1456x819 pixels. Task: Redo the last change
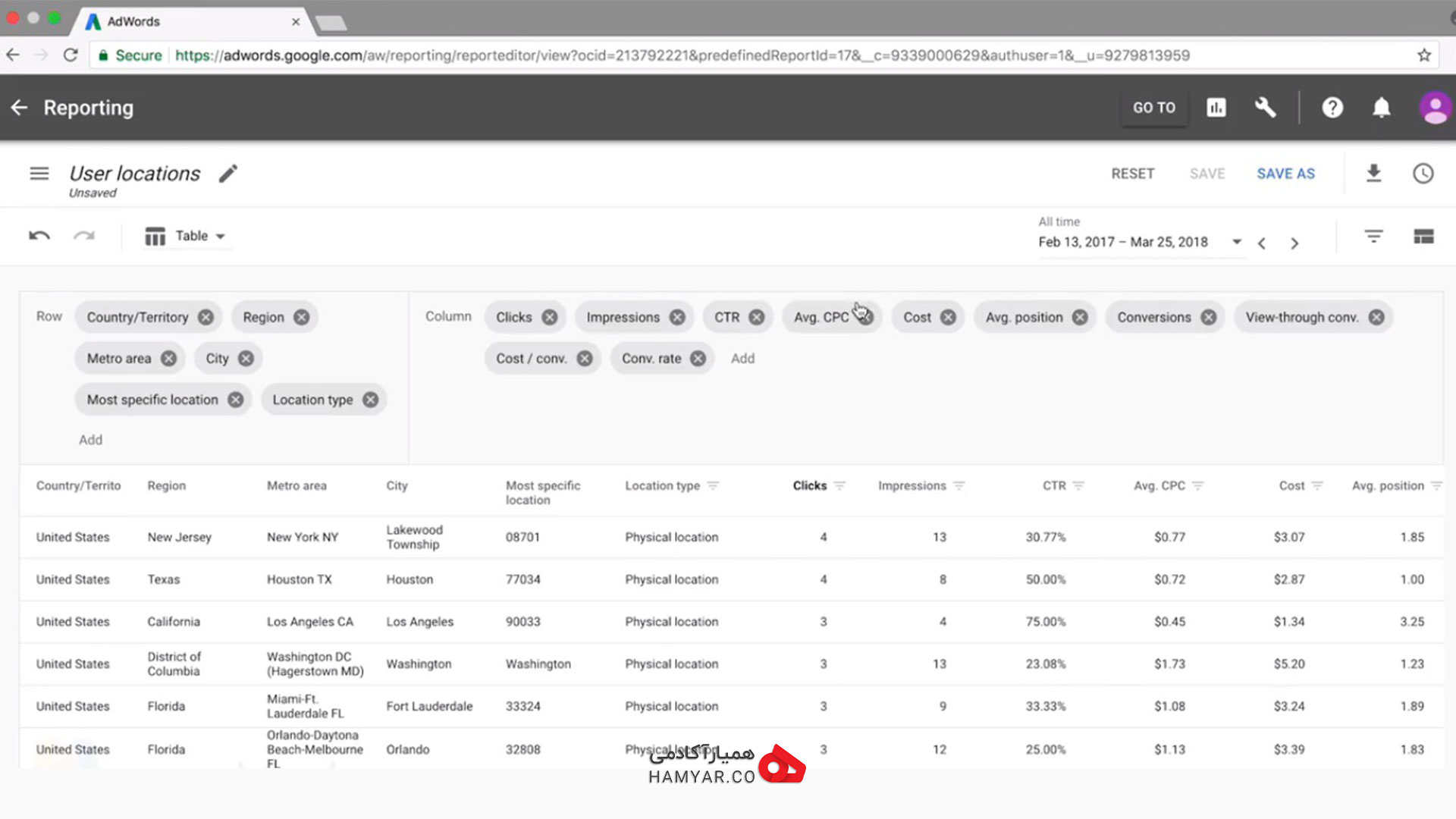point(84,236)
